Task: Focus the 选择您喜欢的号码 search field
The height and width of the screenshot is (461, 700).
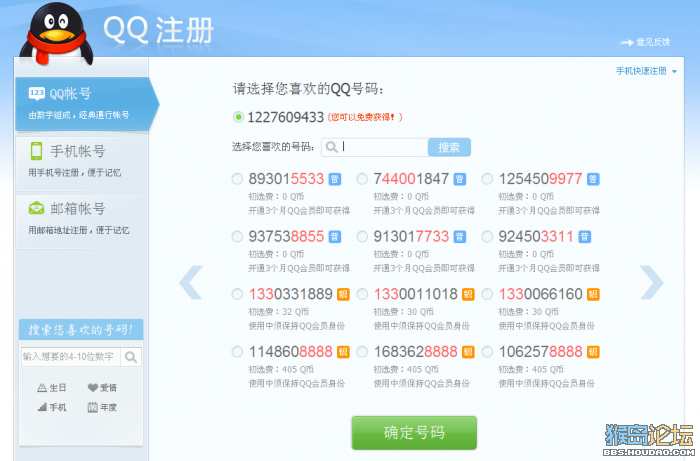Action: tap(375, 147)
